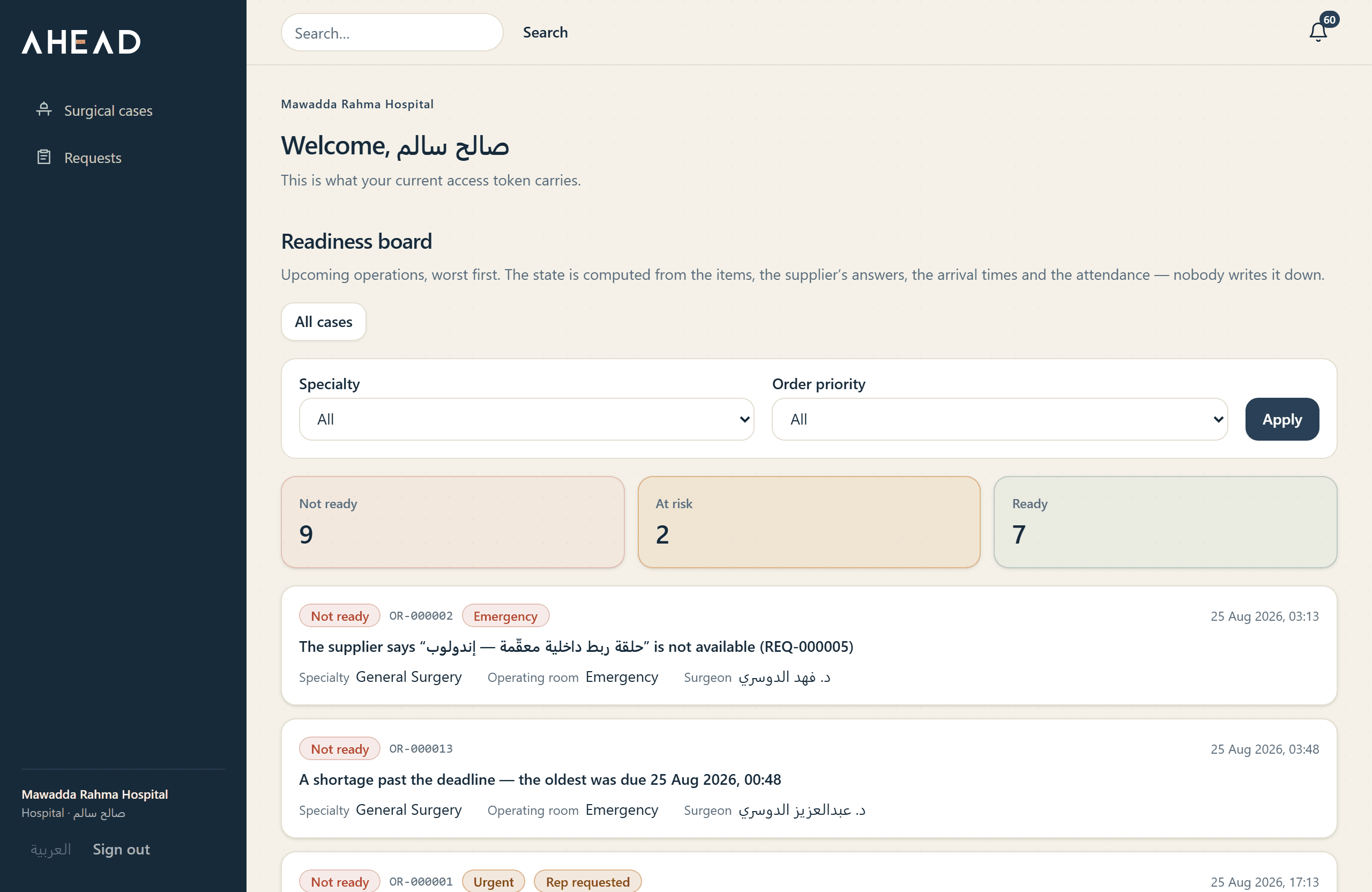1372x892 pixels.
Task: Open Surgical cases in the sidebar
Action: click(x=108, y=110)
